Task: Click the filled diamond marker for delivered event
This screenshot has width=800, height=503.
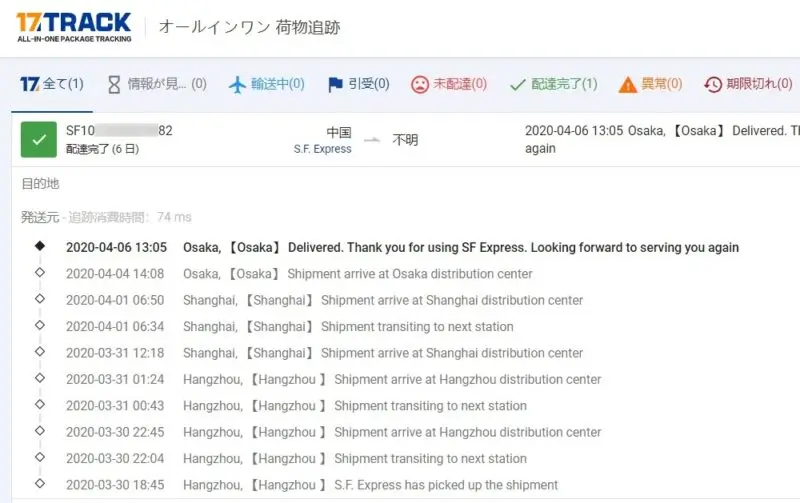Action: coord(39,246)
